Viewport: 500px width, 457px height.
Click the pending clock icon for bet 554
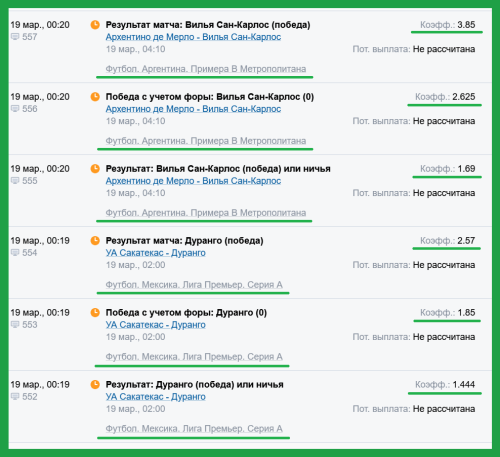pyautogui.click(x=95, y=241)
